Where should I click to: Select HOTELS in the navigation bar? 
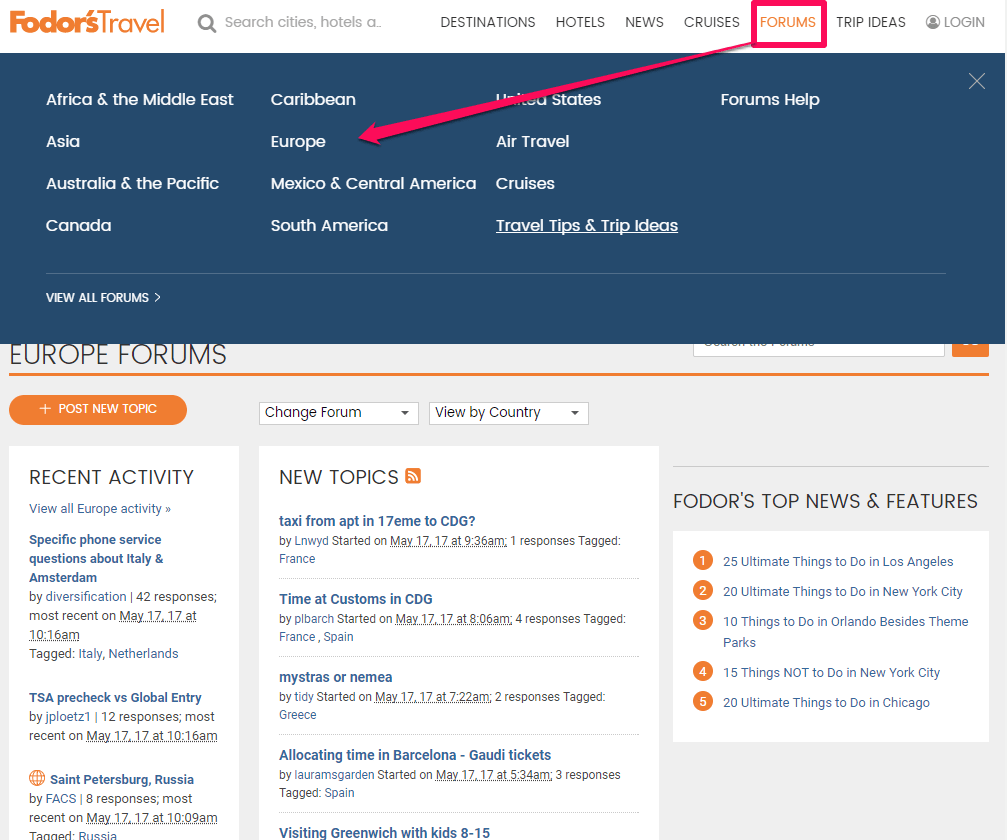click(580, 22)
